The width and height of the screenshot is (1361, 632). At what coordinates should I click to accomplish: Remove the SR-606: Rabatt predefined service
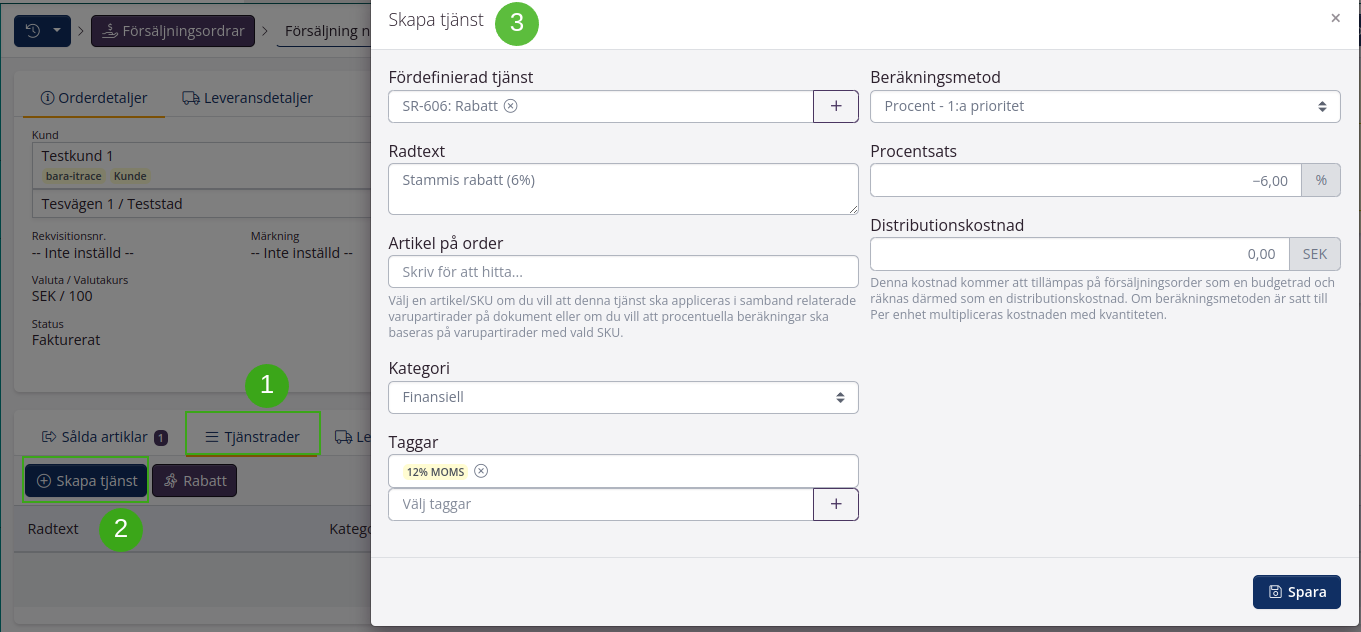pyautogui.click(x=511, y=106)
